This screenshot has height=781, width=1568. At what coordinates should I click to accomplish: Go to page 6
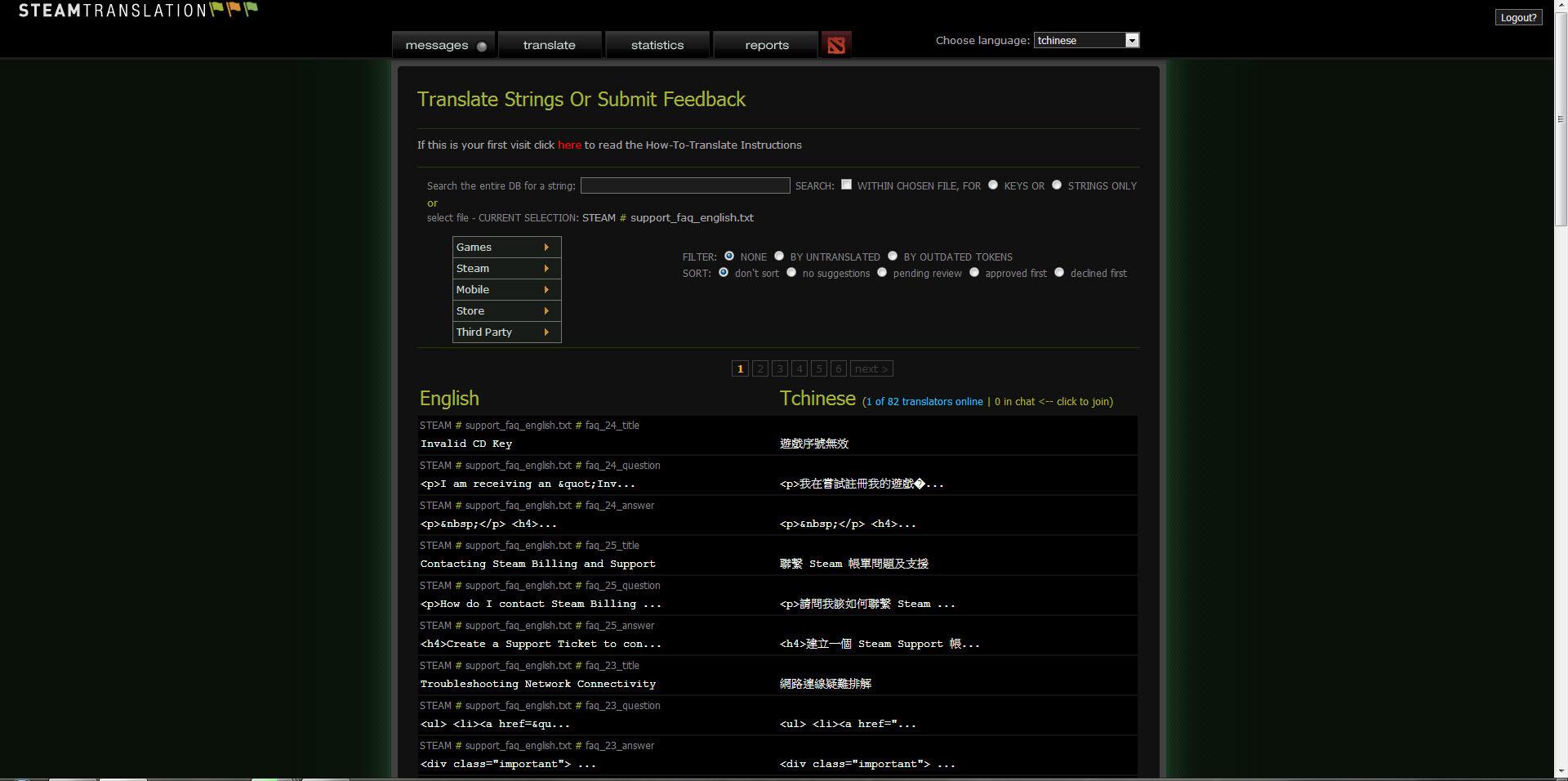pyautogui.click(x=839, y=368)
